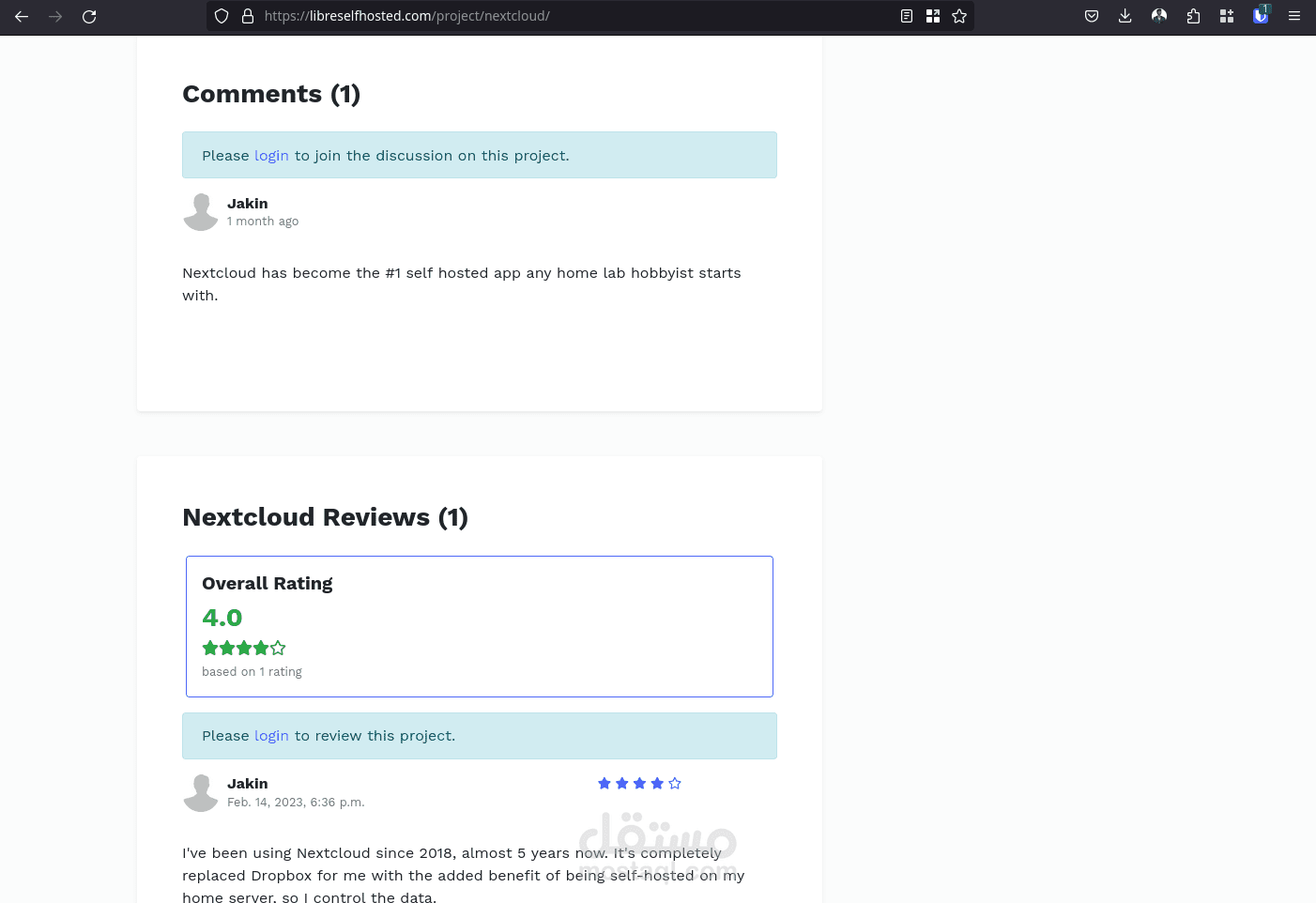Click the 'Comments (1)' heading

tap(271, 94)
